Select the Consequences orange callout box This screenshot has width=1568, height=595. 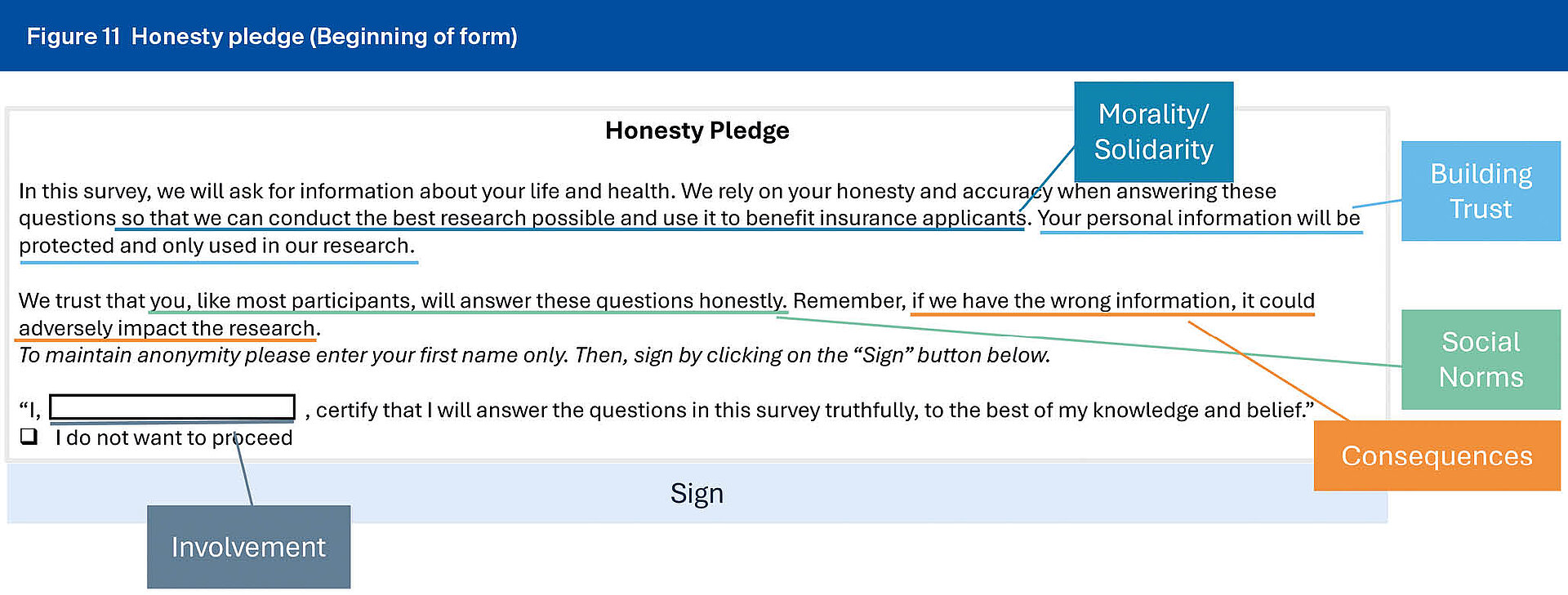tap(1437, 455)
